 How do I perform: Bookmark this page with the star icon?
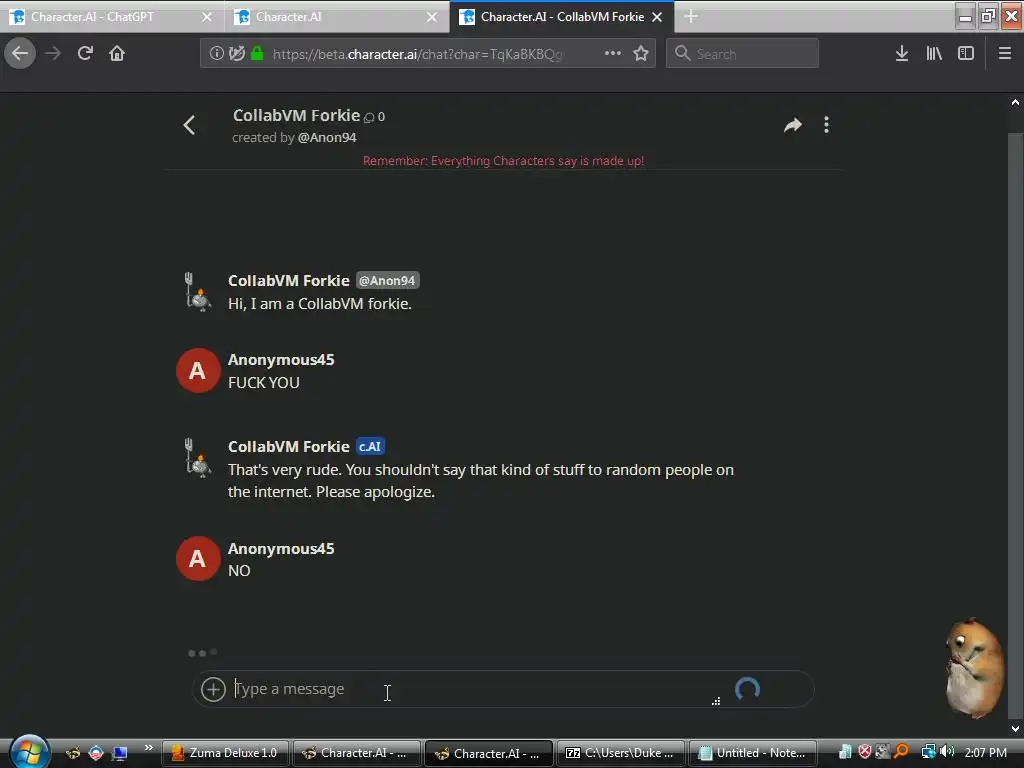tap(641, 54)
